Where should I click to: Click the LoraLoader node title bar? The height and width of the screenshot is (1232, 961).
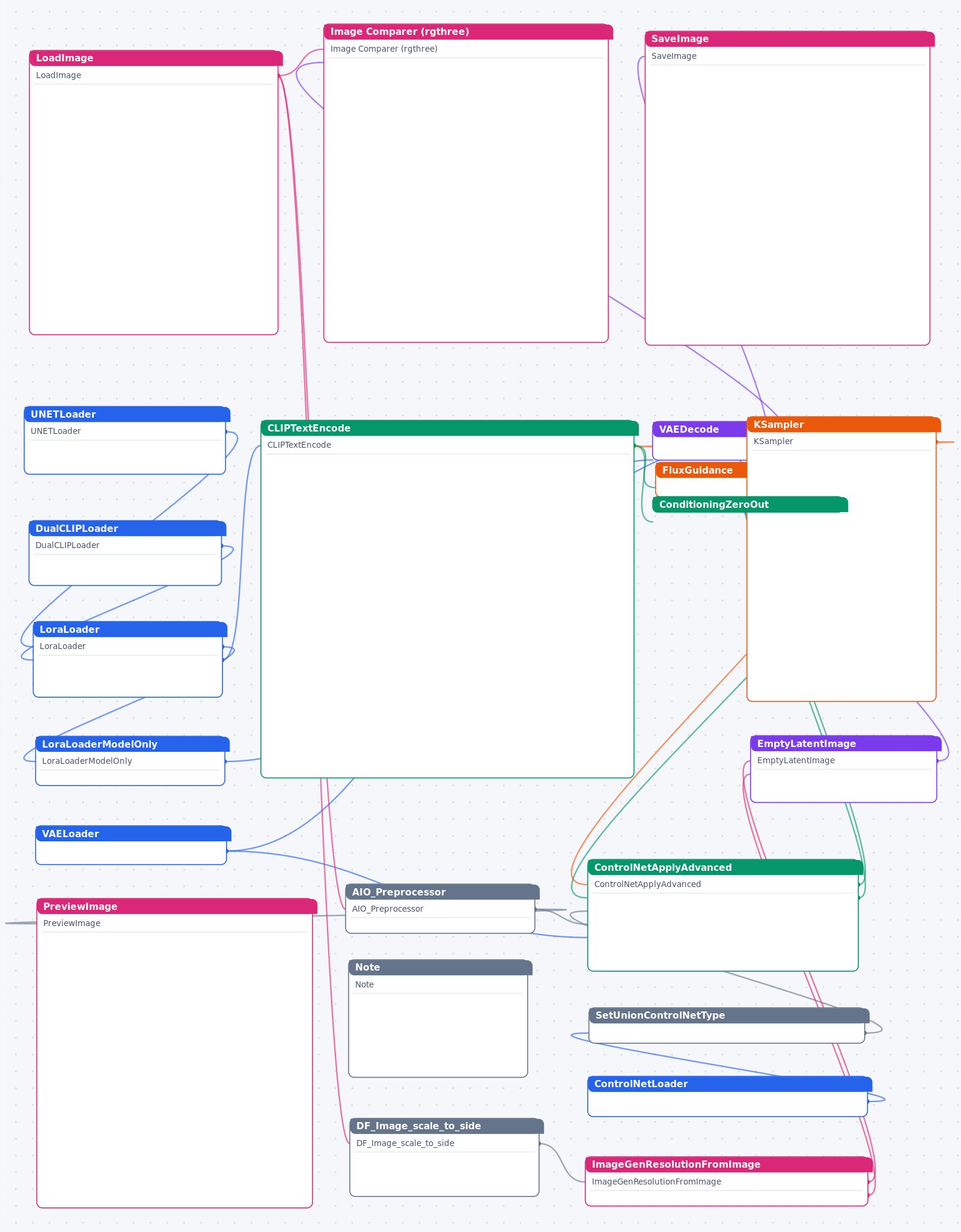130,630
